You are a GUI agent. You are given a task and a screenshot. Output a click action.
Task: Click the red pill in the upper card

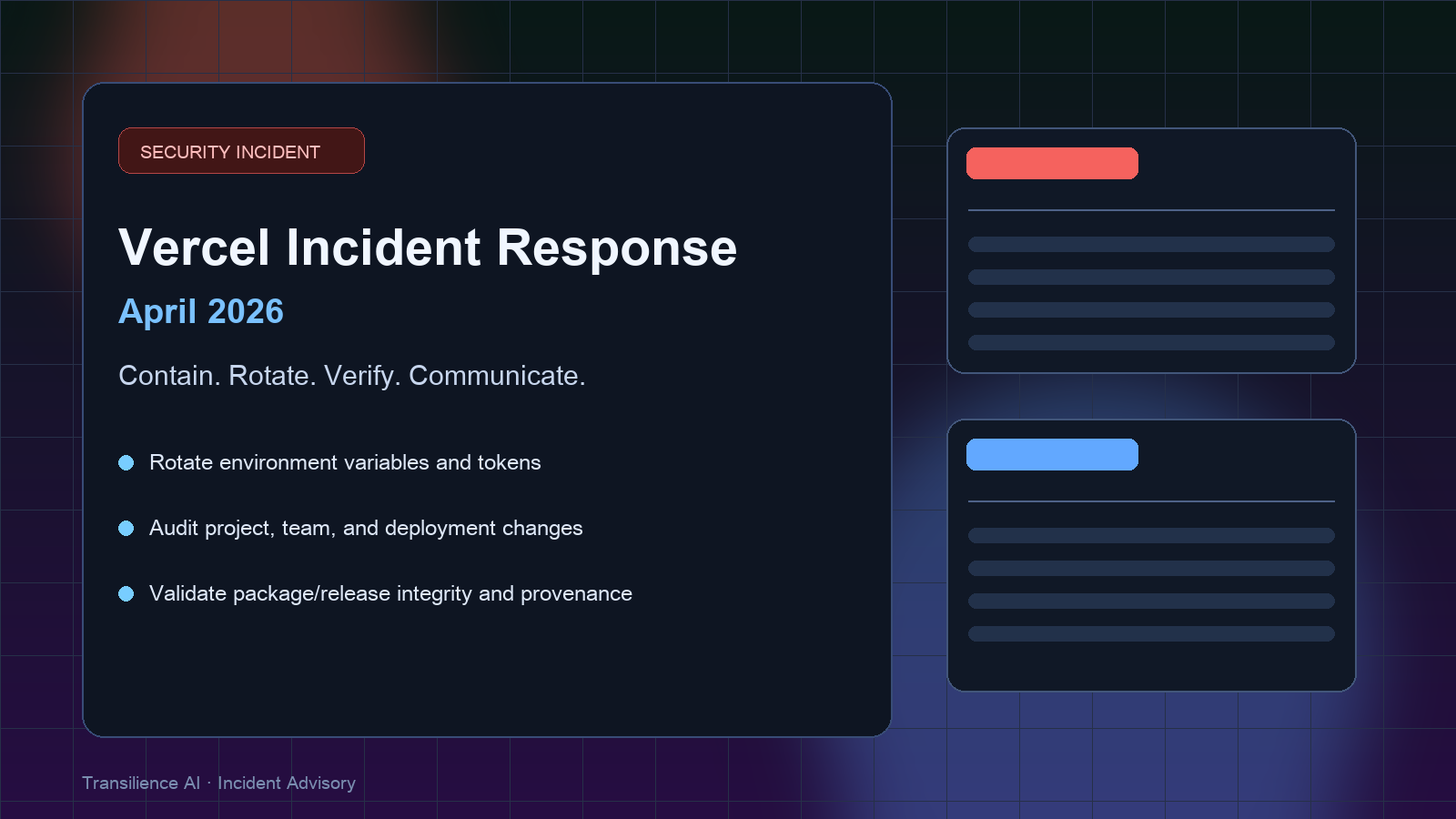tap(1052, 164)
